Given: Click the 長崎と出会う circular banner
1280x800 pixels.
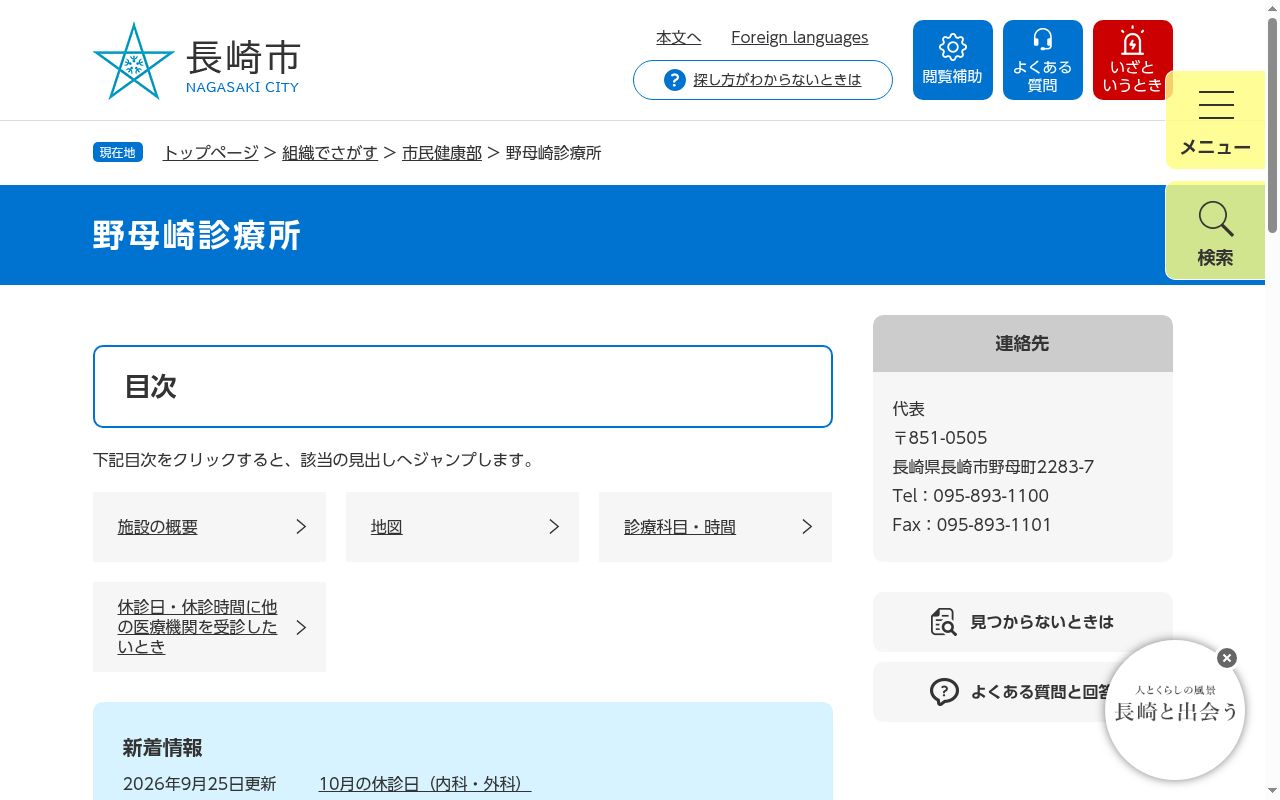Looking at the screenshot, I should (x=1175, y=710).
